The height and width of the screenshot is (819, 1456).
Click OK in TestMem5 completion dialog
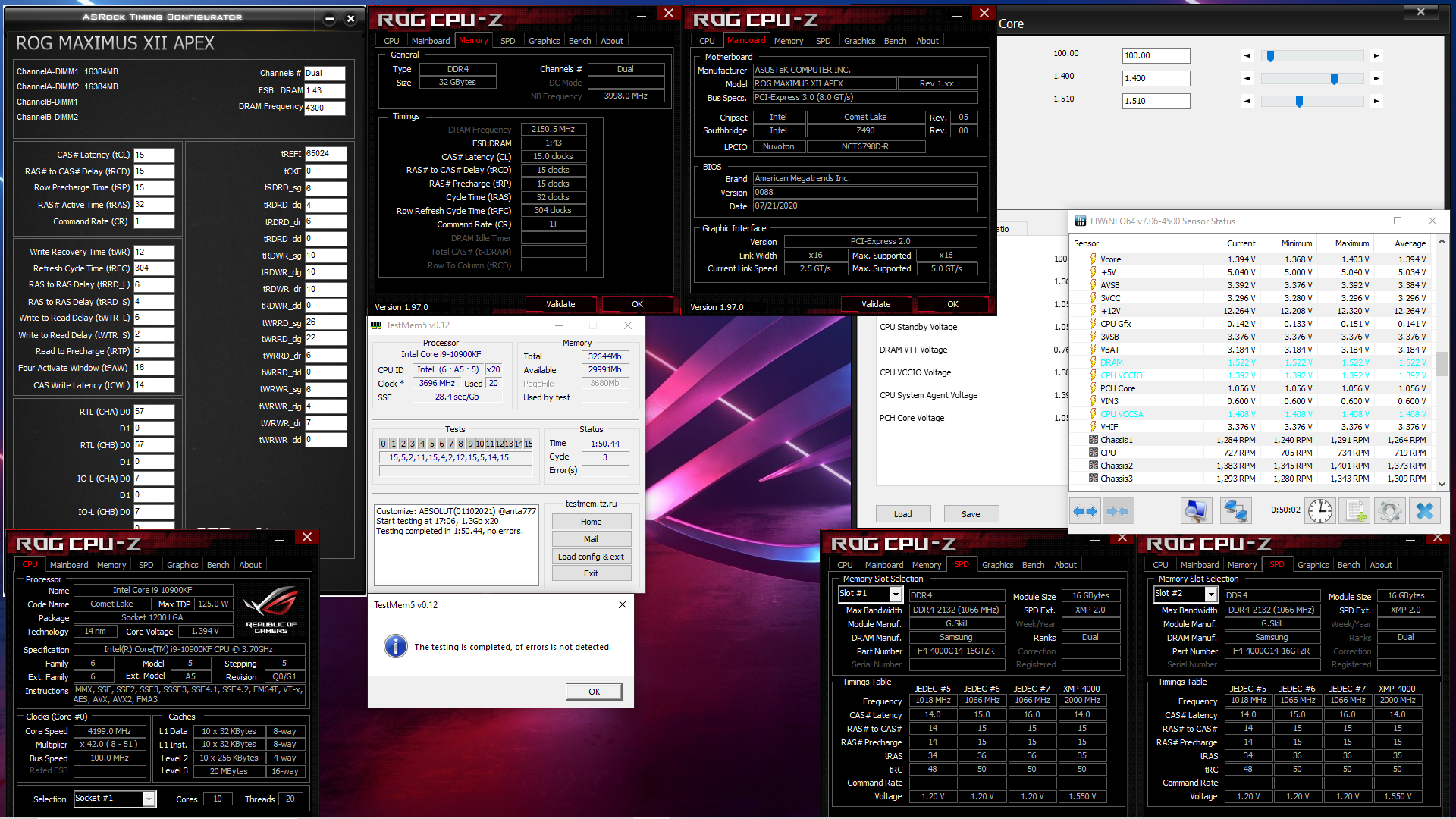pos(594,692)
